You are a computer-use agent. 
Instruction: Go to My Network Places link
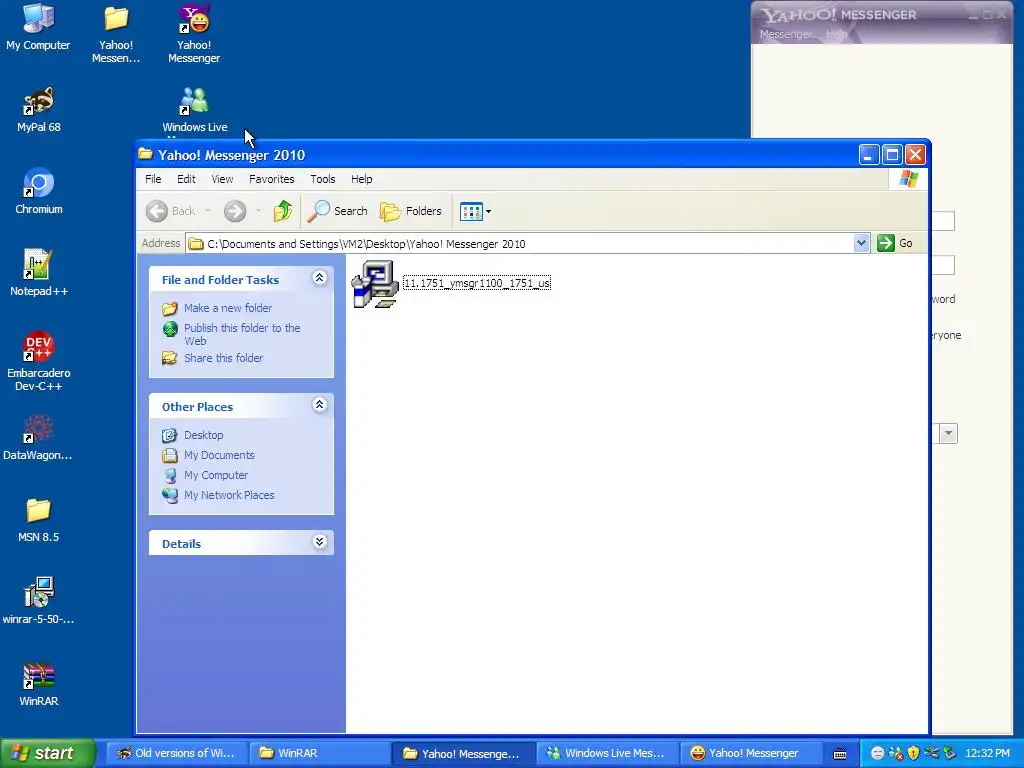(x=229, y=495)
